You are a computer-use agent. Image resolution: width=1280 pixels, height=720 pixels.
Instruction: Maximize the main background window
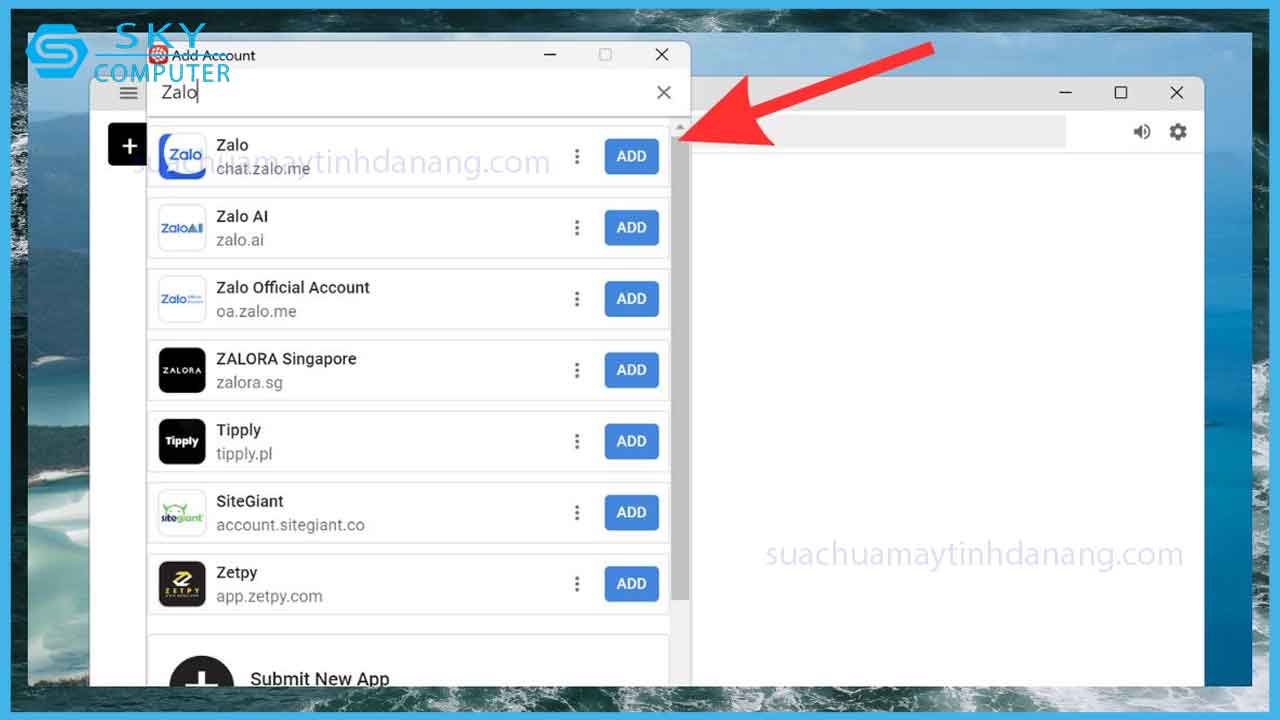(1121, 93)
